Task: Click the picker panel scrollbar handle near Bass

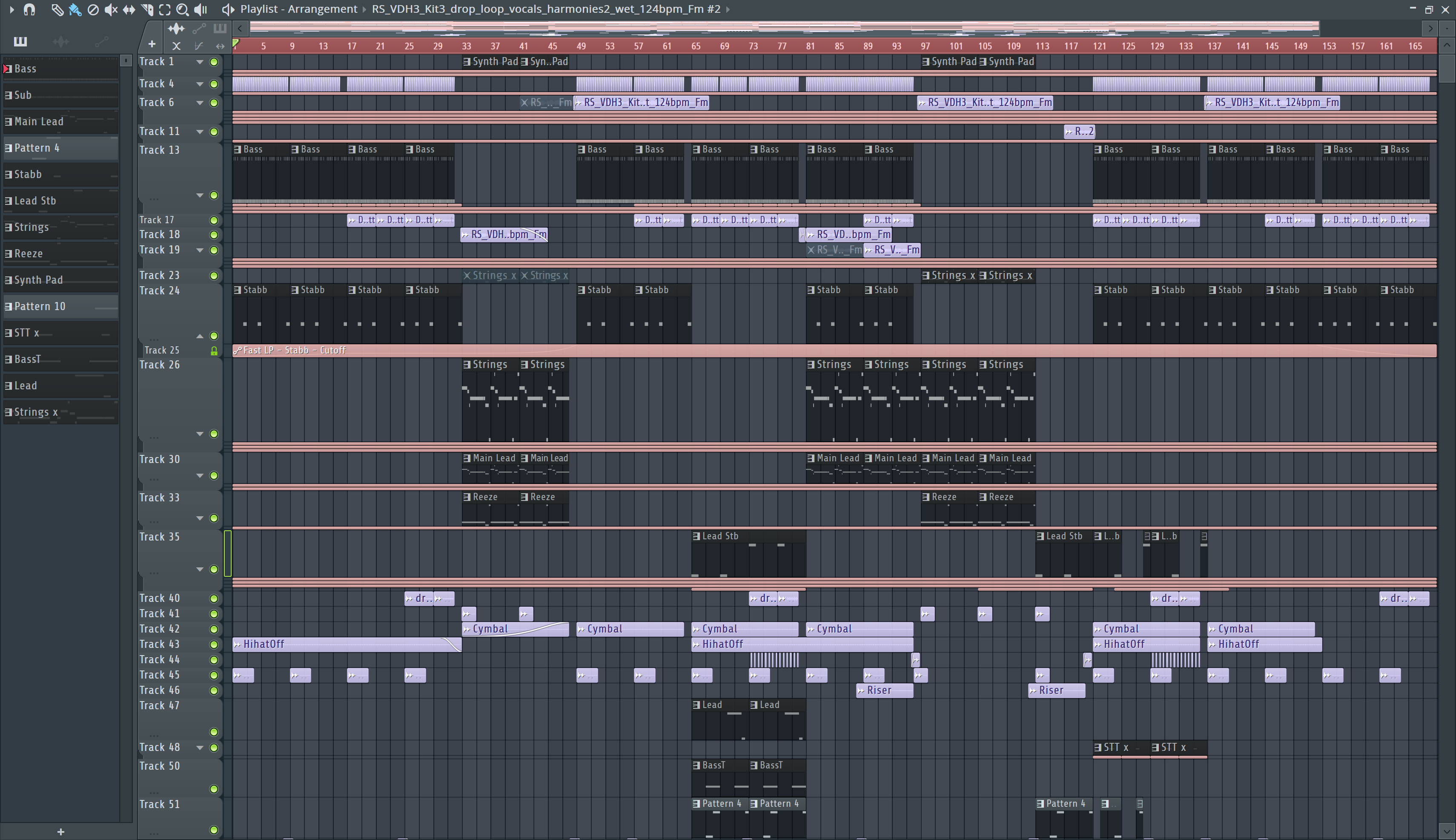Action: (x=126, y=60)
